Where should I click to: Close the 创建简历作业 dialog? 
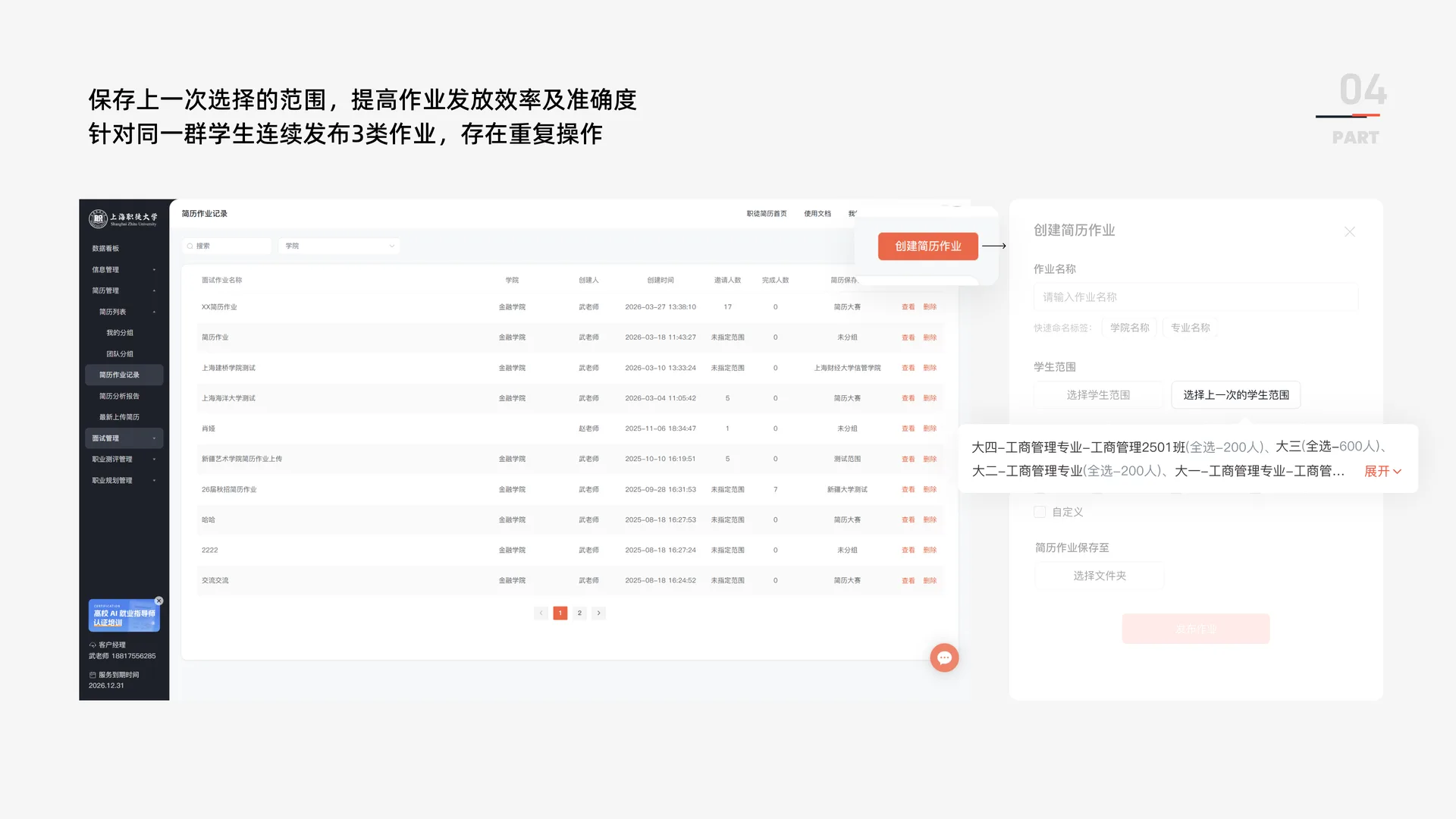[x=1350, y=231]
